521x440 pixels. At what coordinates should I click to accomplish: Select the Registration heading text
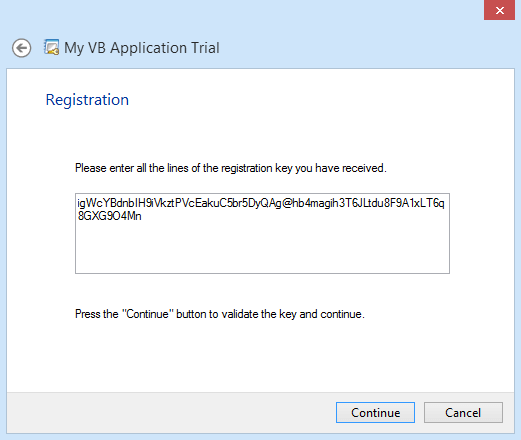pyautogui.click(x=87, y=100)
